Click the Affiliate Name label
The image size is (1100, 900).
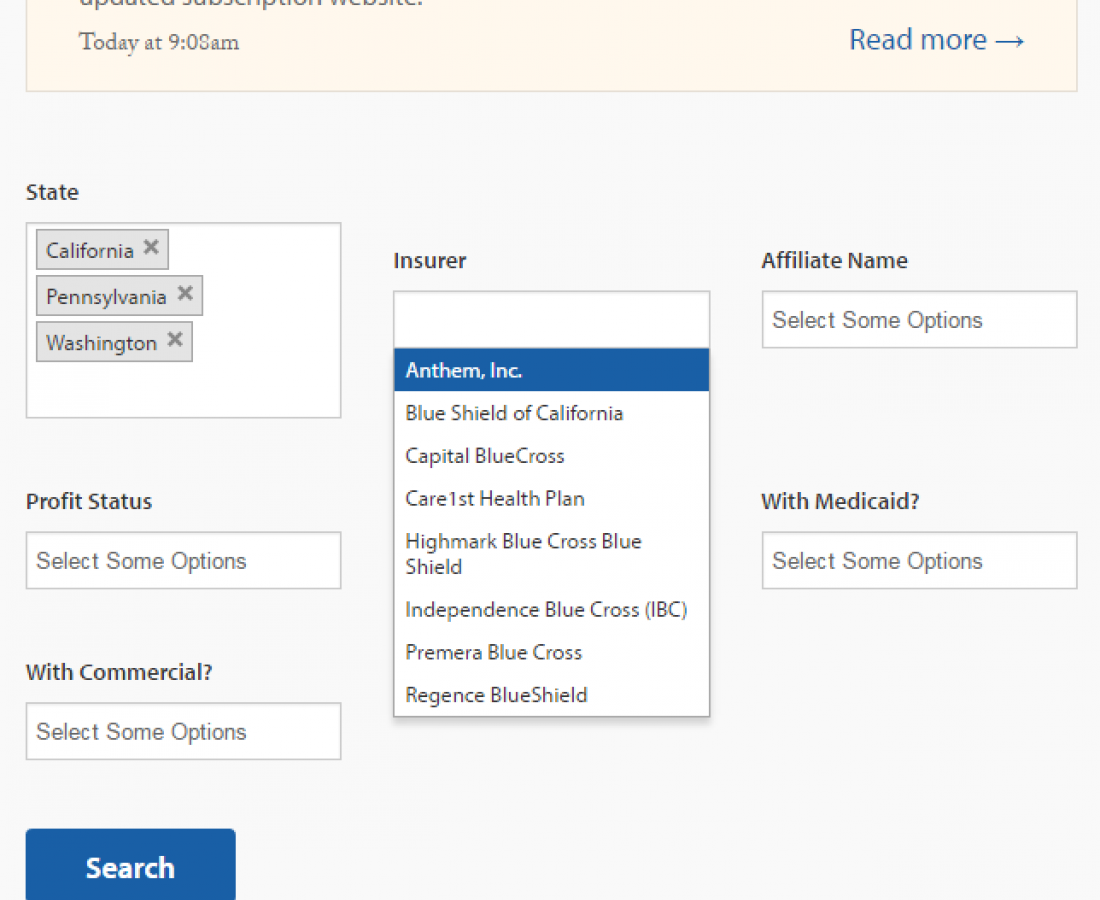coord(835,260)
